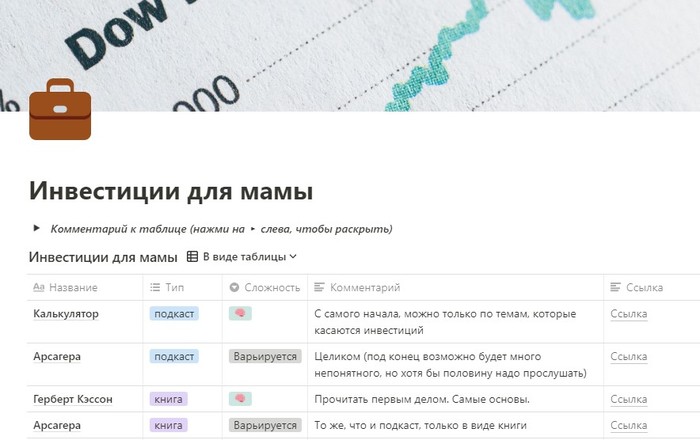Open Ссылка link in Калькулятор row
This screenshot has height=440, width=700.
coord(629,314)
